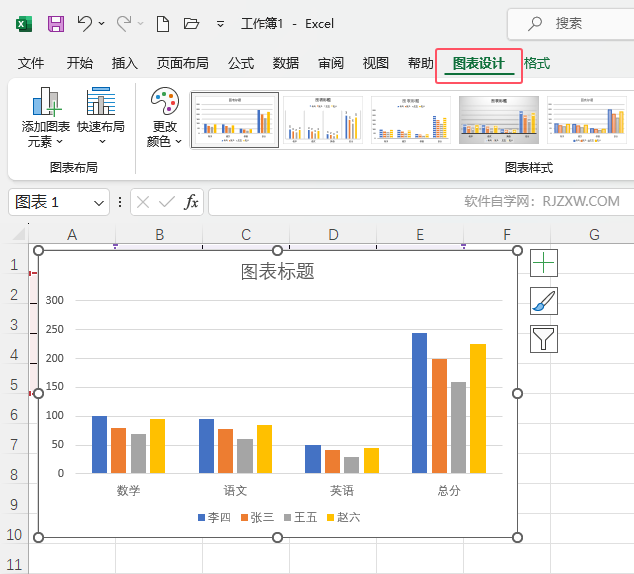Screen dimensions: 634x574
Task: Switch to the 数据 ribbon tab
Action: 285,63
